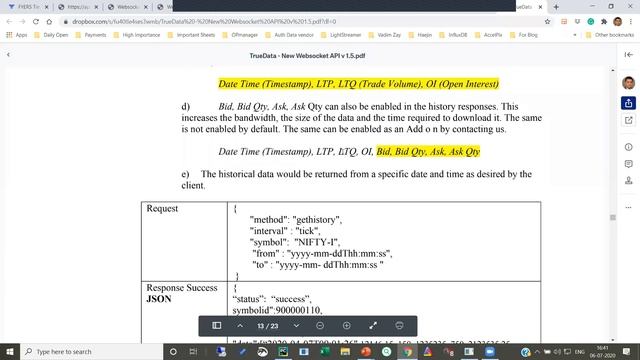Zoom in on the PDF document
The width and height of the screenshot is (640, 360).
347,325
